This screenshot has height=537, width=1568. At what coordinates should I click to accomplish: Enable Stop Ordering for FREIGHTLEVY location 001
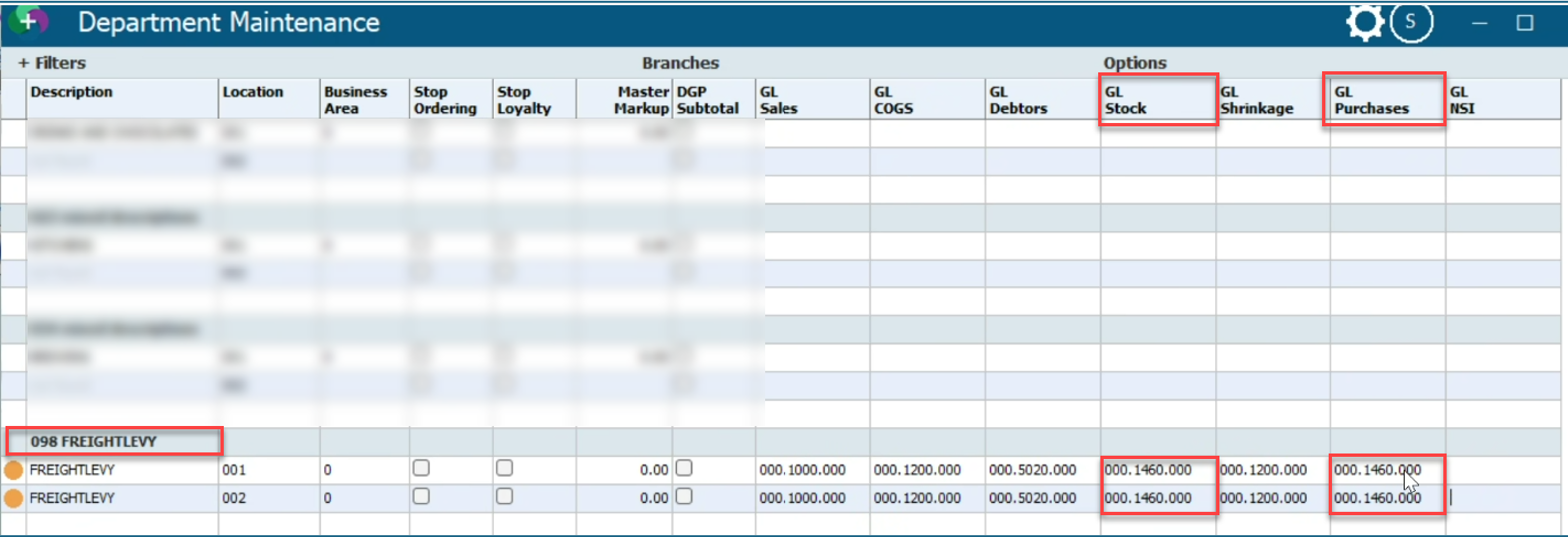(x=421, y=468)
